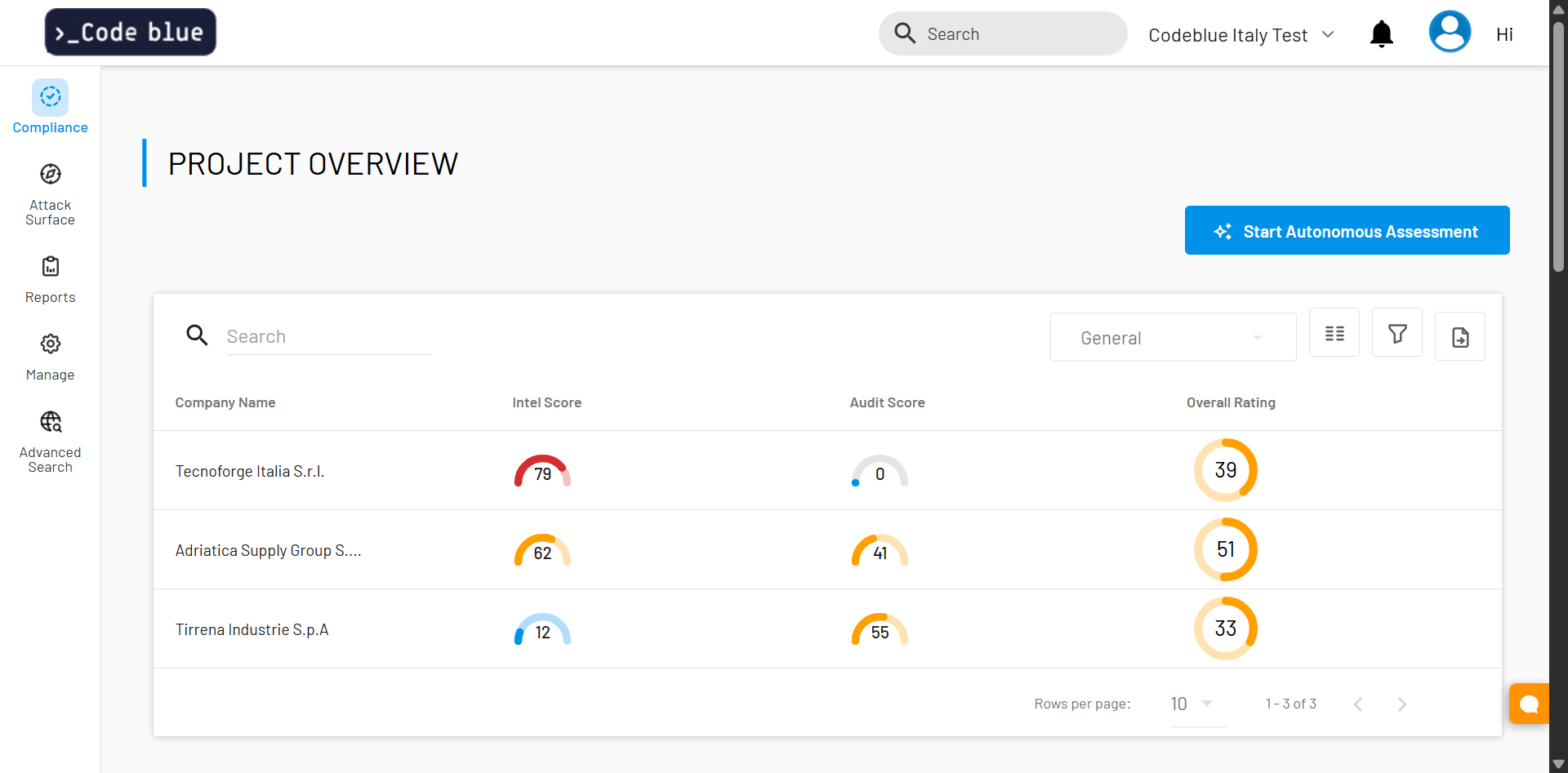Viewport: 1568px width, 773px height.
Task: Expand the Codeblue Italy Test dropdown
Action: pos(1241,35)
